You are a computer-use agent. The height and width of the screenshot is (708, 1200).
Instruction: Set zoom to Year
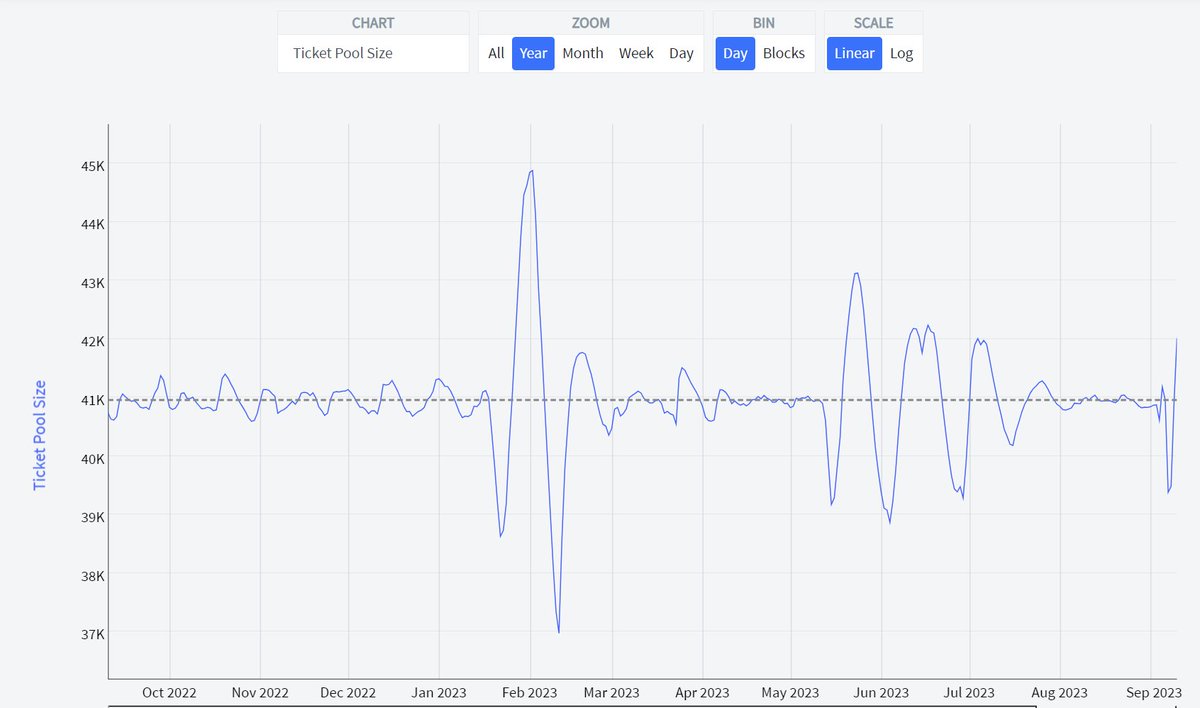pyautogui.click(x=533, y=53)
